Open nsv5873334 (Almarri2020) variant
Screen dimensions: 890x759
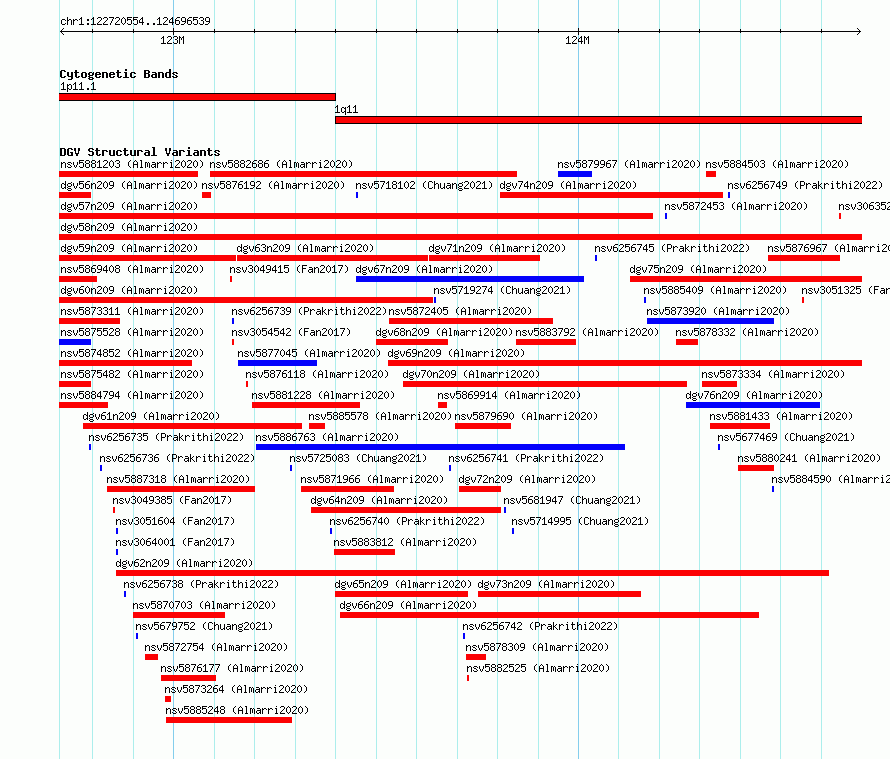click(719, 384)
